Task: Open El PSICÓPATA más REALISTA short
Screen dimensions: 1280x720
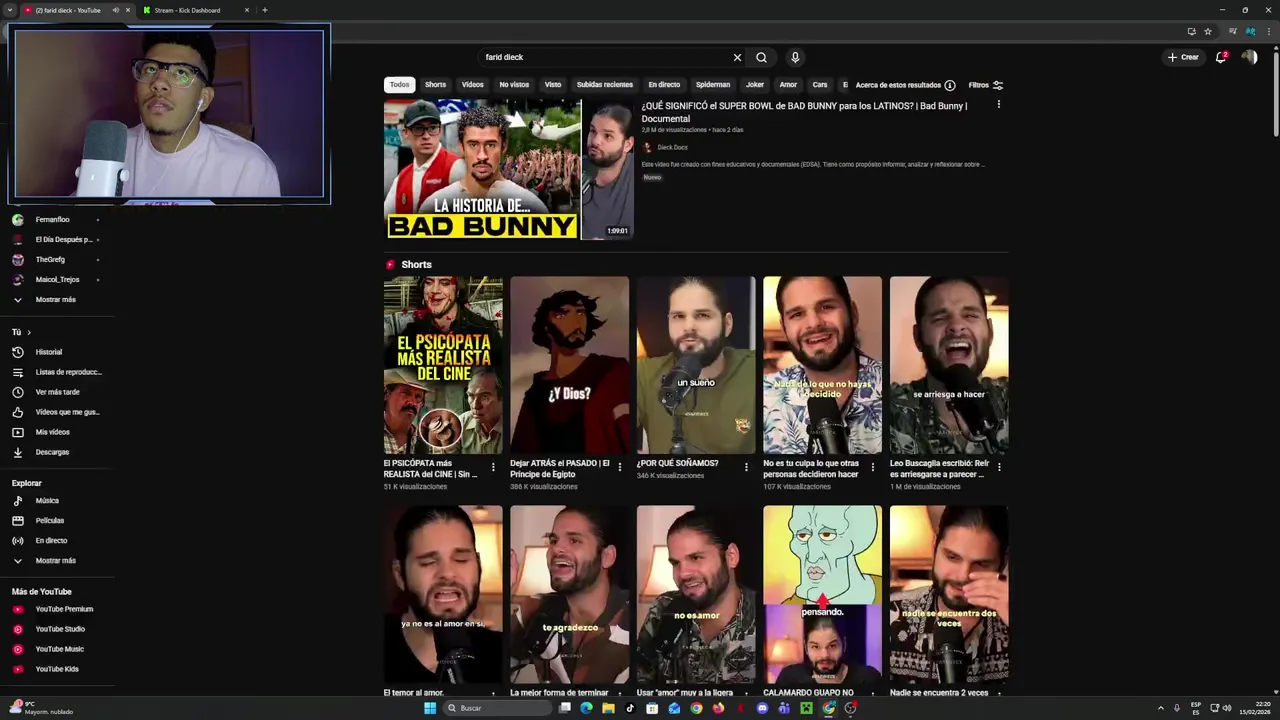Action: [443, 365]
